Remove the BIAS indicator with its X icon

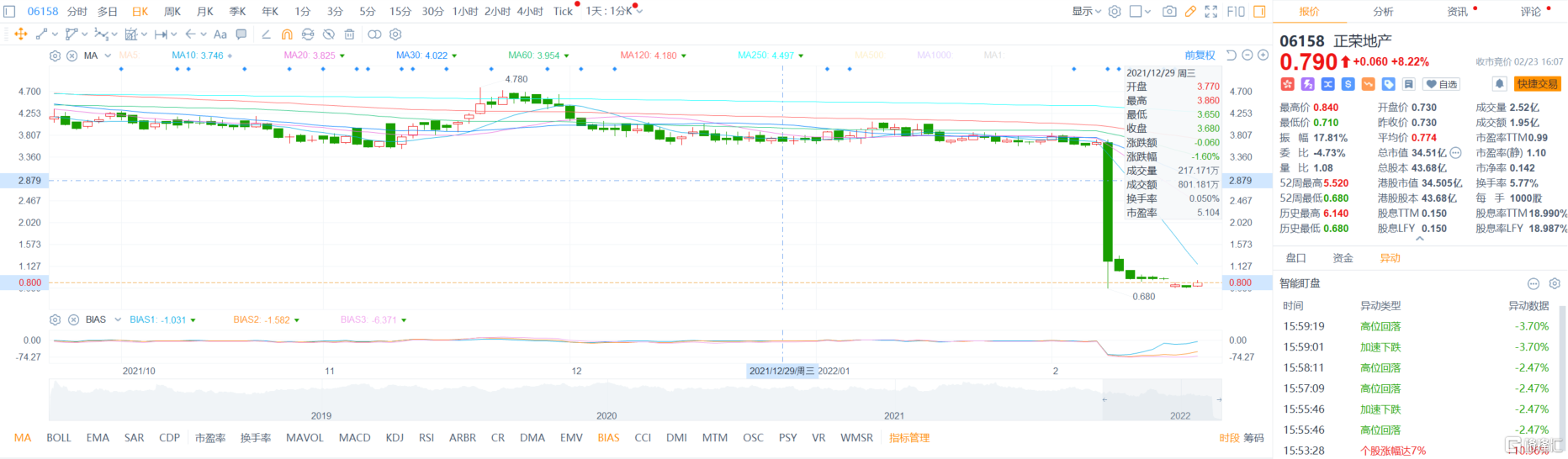(x=73, y=319)
